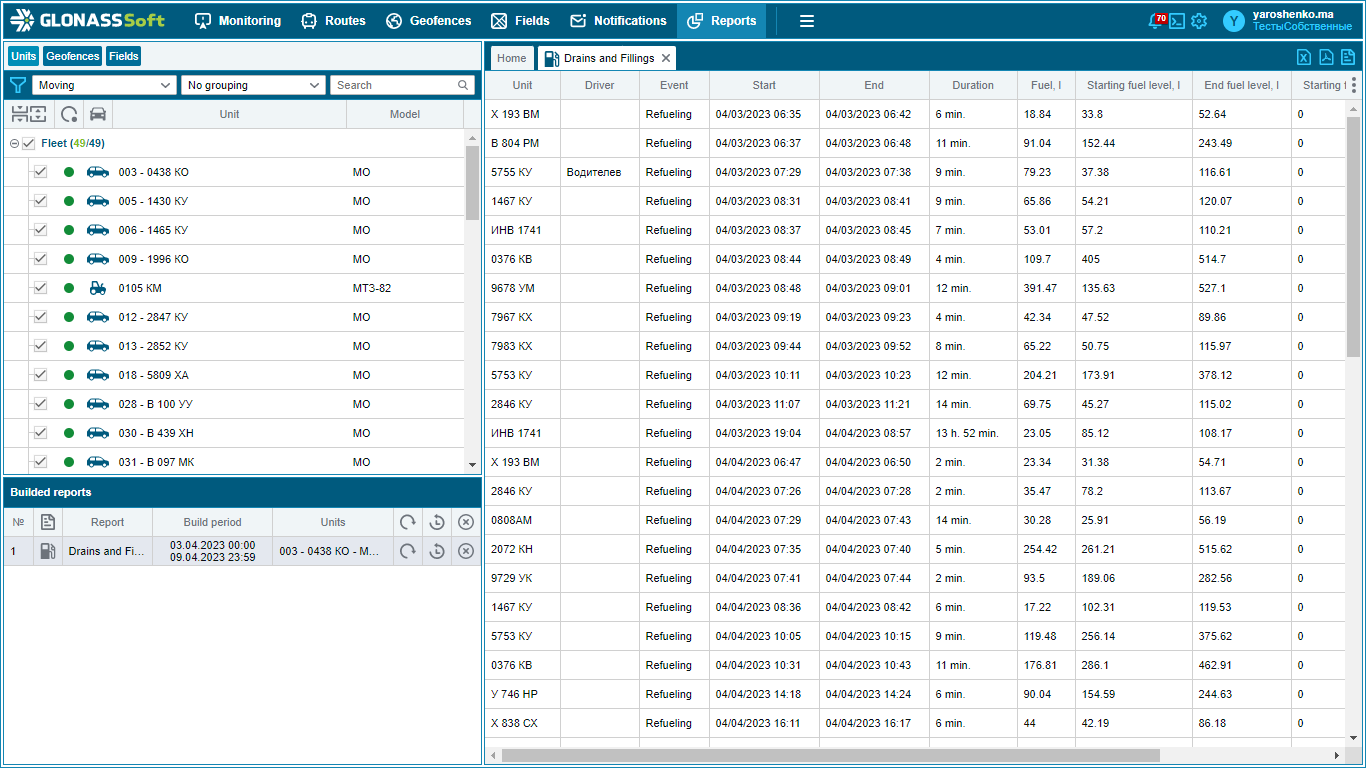Click the report table horizontal scrollbar
Viewport: 1366px width, 768px height.
[830, 755]
